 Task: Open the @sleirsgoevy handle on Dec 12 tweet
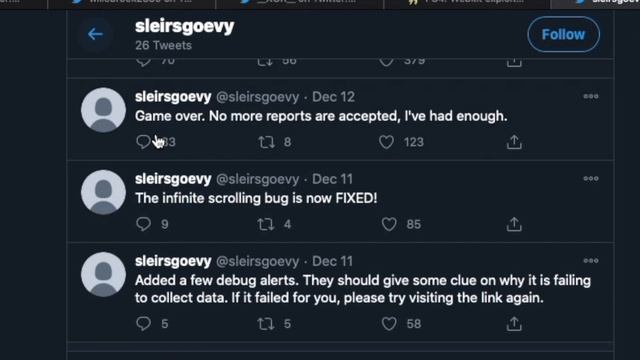tap(258, 97)
